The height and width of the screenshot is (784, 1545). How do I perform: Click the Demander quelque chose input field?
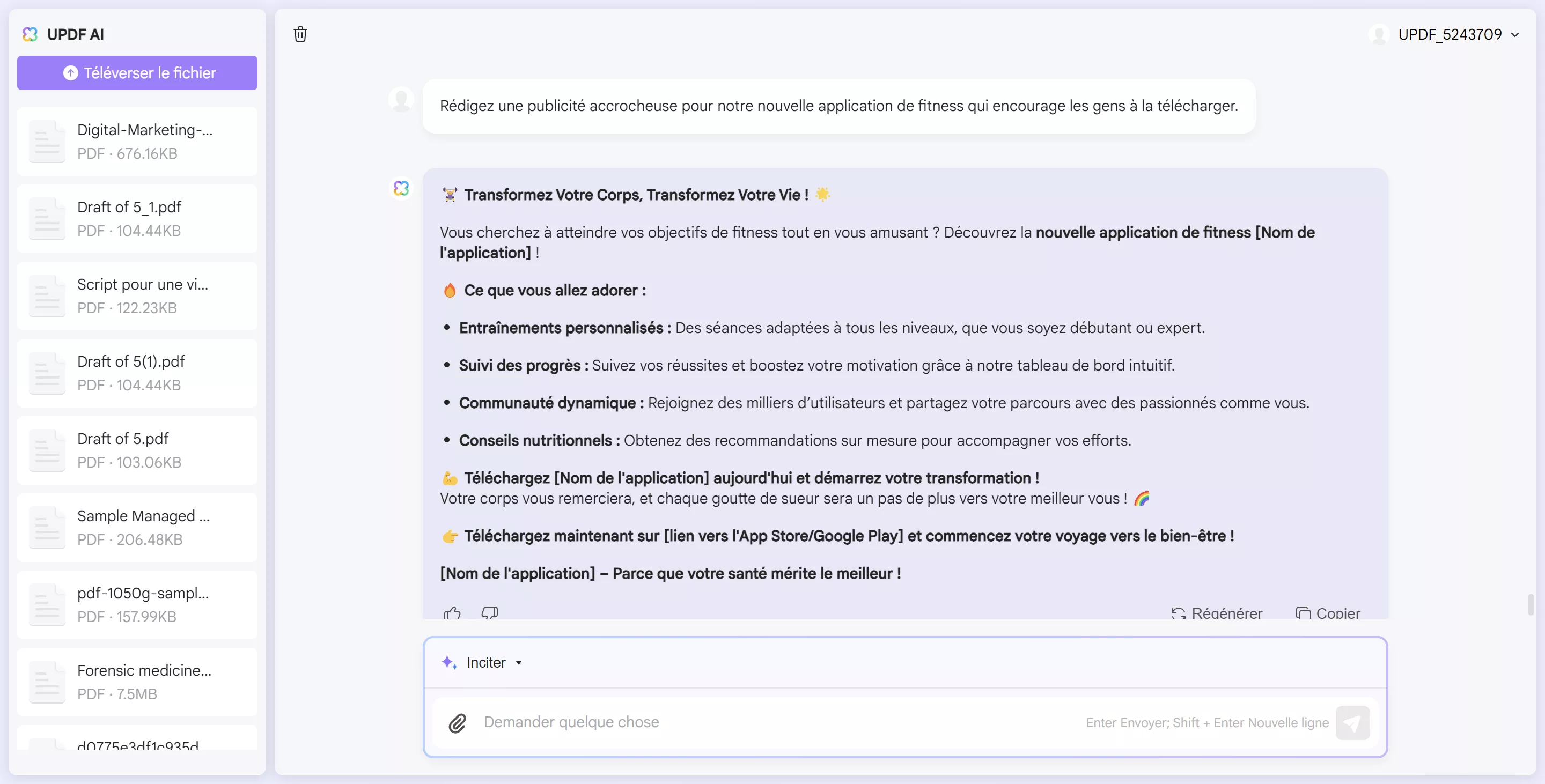point(660,723)
